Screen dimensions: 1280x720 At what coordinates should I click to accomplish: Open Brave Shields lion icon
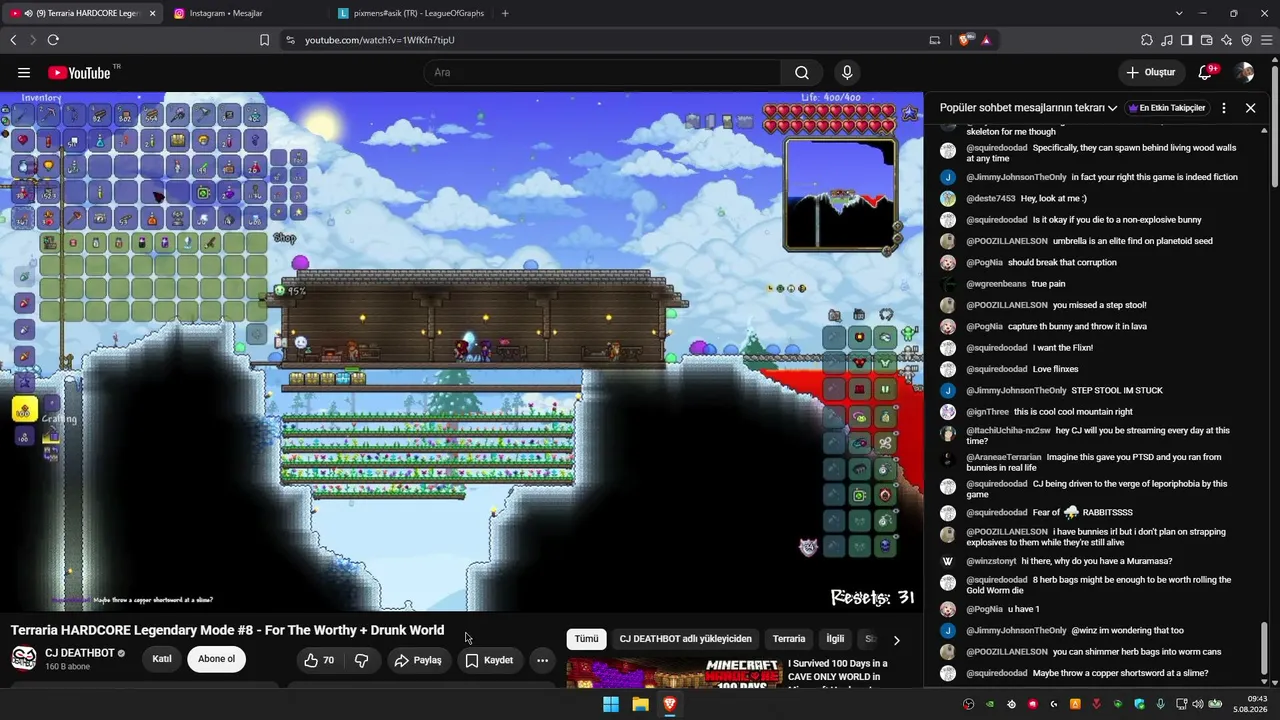click(964, 40)
